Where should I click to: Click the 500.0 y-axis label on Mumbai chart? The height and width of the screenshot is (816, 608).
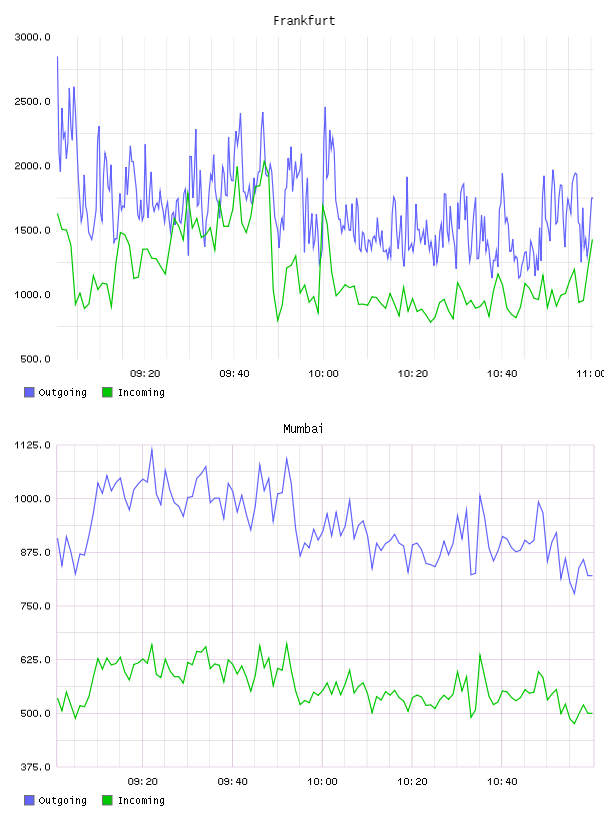pos(35,713)
